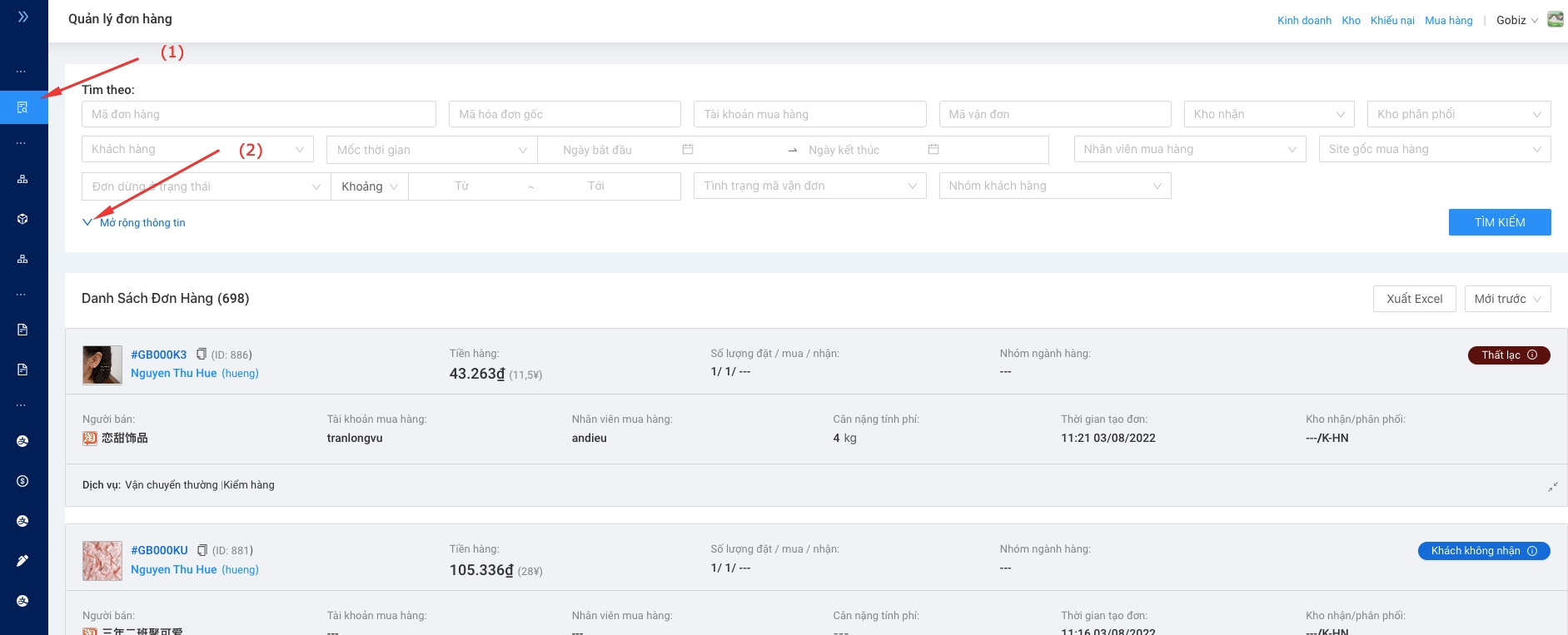1568x635 pixels.
Task: Open order link #GB000K3
Action: point(159,355)
